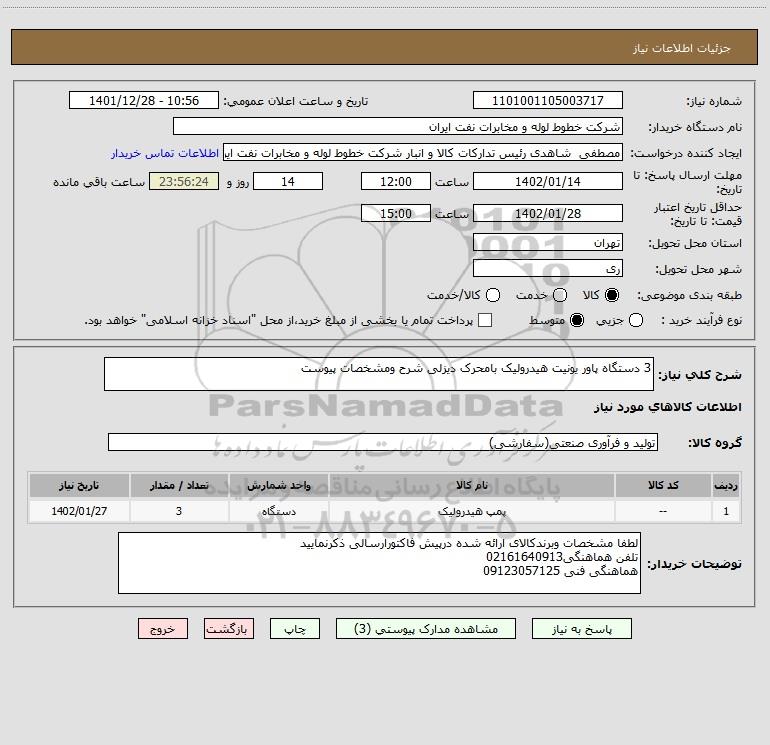Click the remaining time counter 23:56:24
This screenshot has width=770, height=745.
184,182
